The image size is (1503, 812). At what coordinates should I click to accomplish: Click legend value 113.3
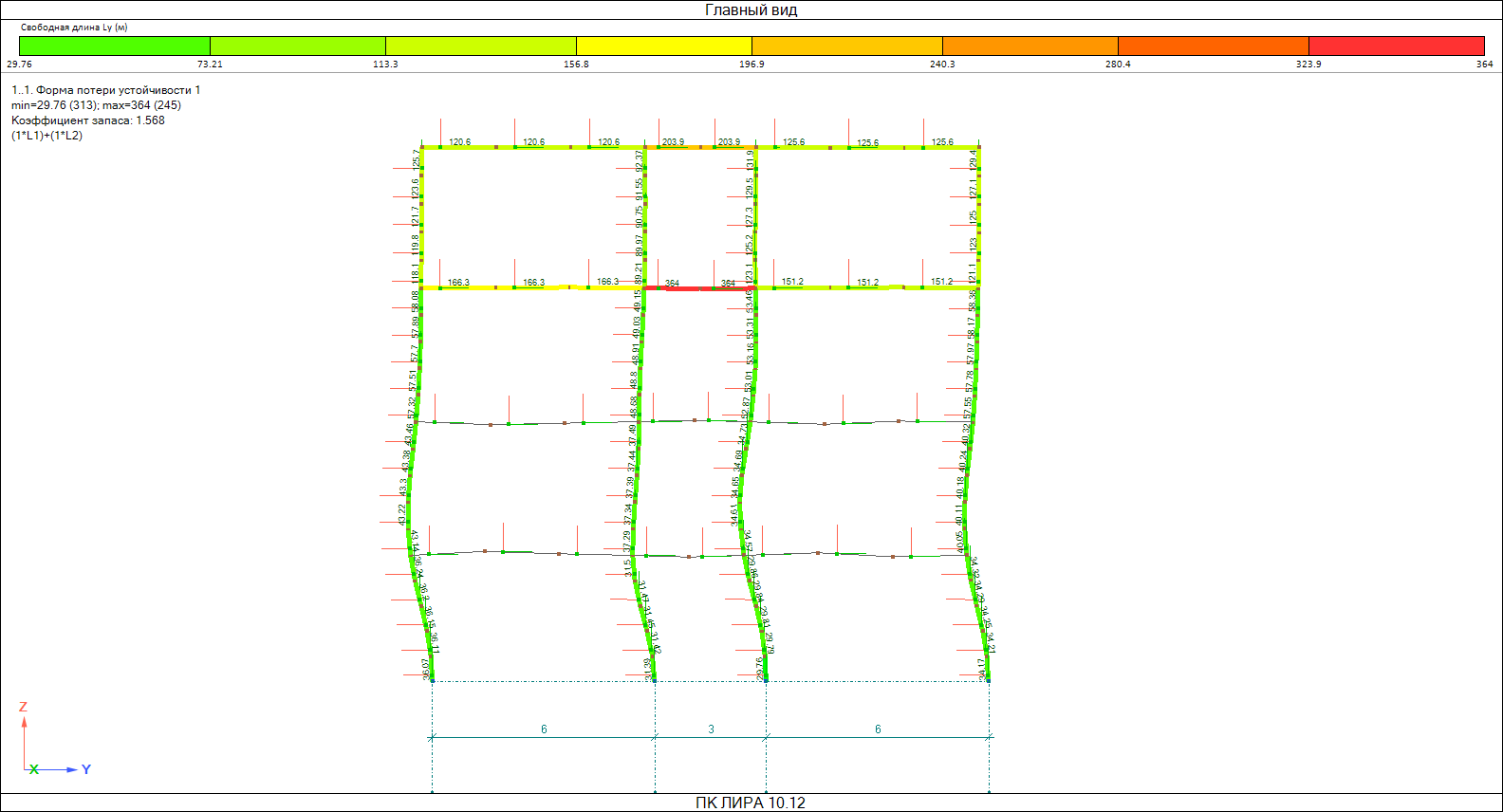coord(385,65)
